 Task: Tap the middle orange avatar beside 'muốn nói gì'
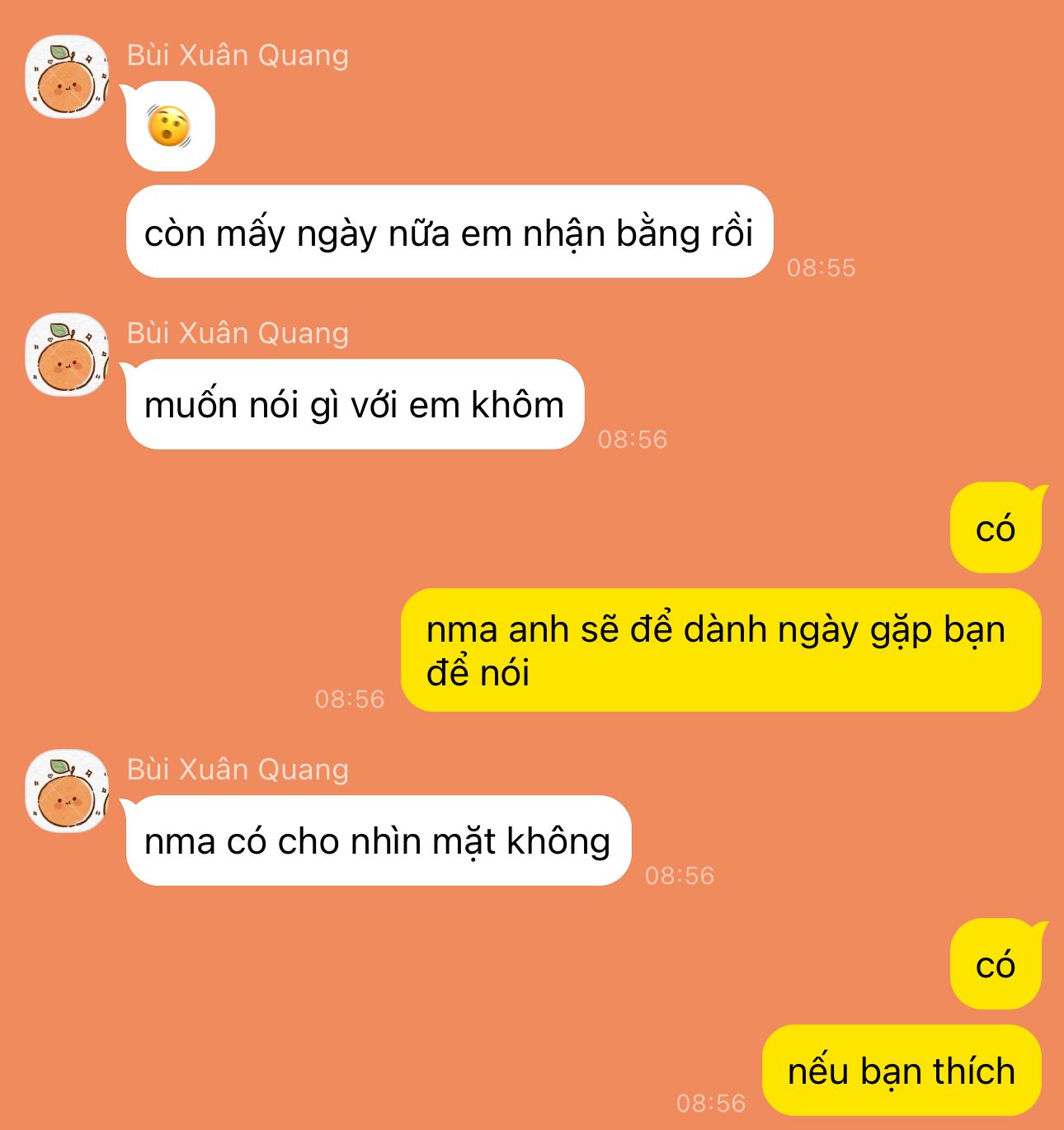pos(67,355)
